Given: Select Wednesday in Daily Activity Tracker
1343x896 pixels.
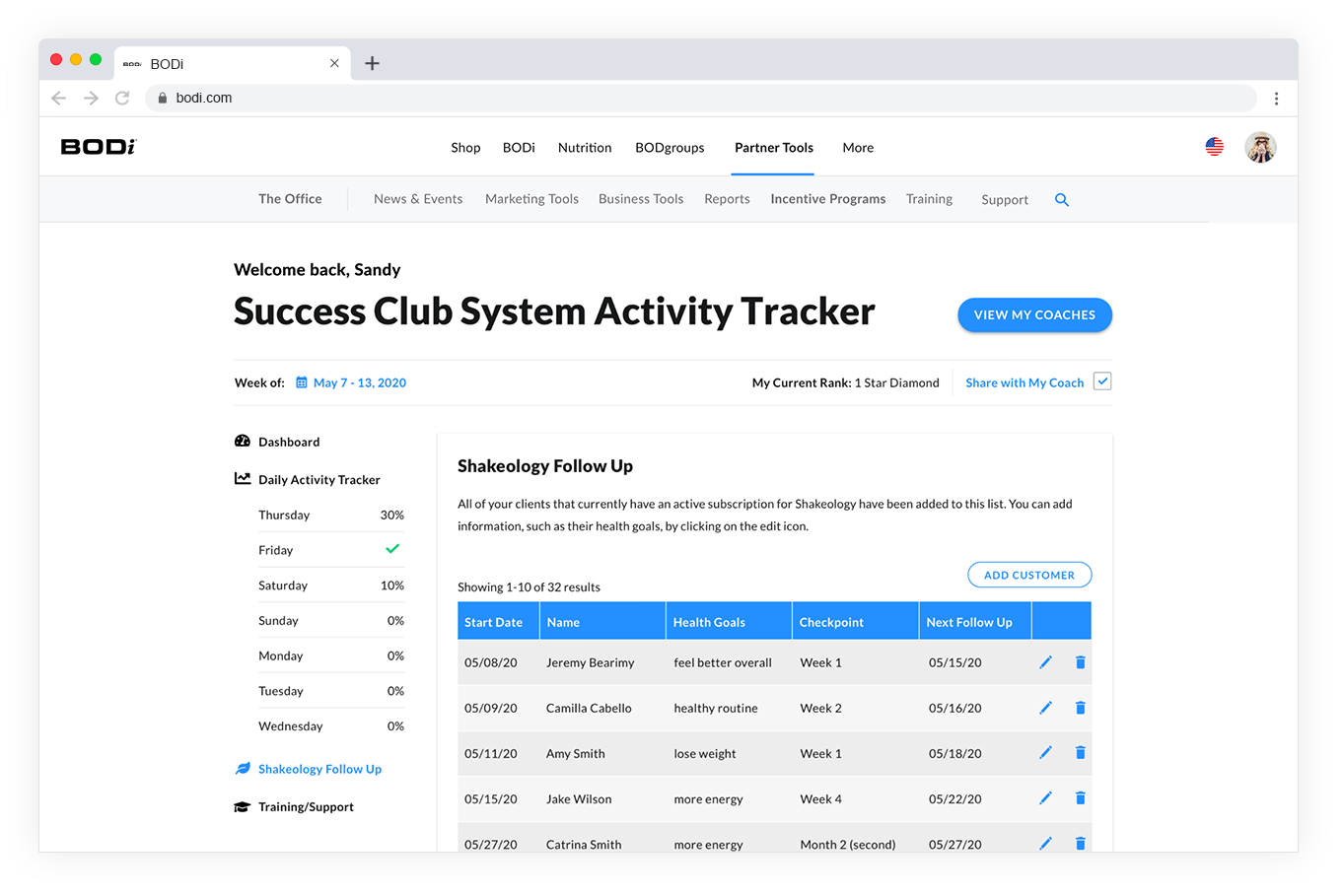Looking at the screenshot, I should click(x=331, y=726).
